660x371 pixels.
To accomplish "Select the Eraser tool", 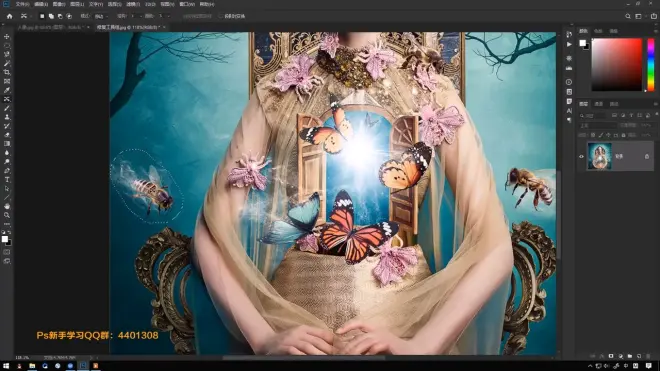I will click(x=7, y=135).
